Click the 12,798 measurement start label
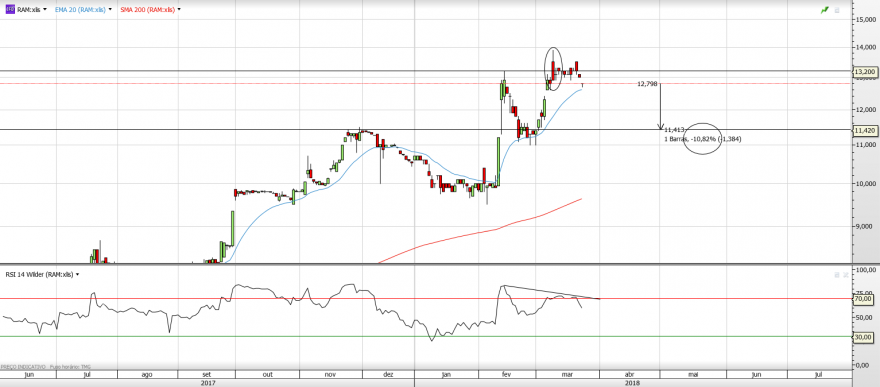Viewport: 880px width, 387px height. (x=647, y=84)
